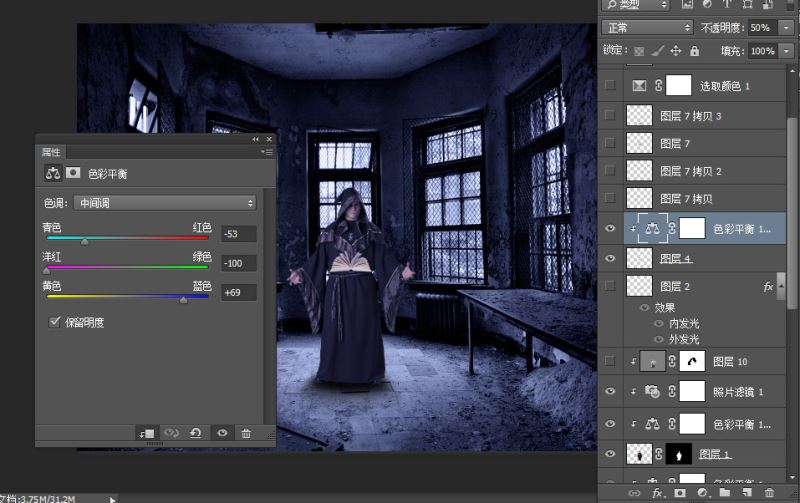
Task: Add a layer mask from Layers footer
Action: point(681,492)
